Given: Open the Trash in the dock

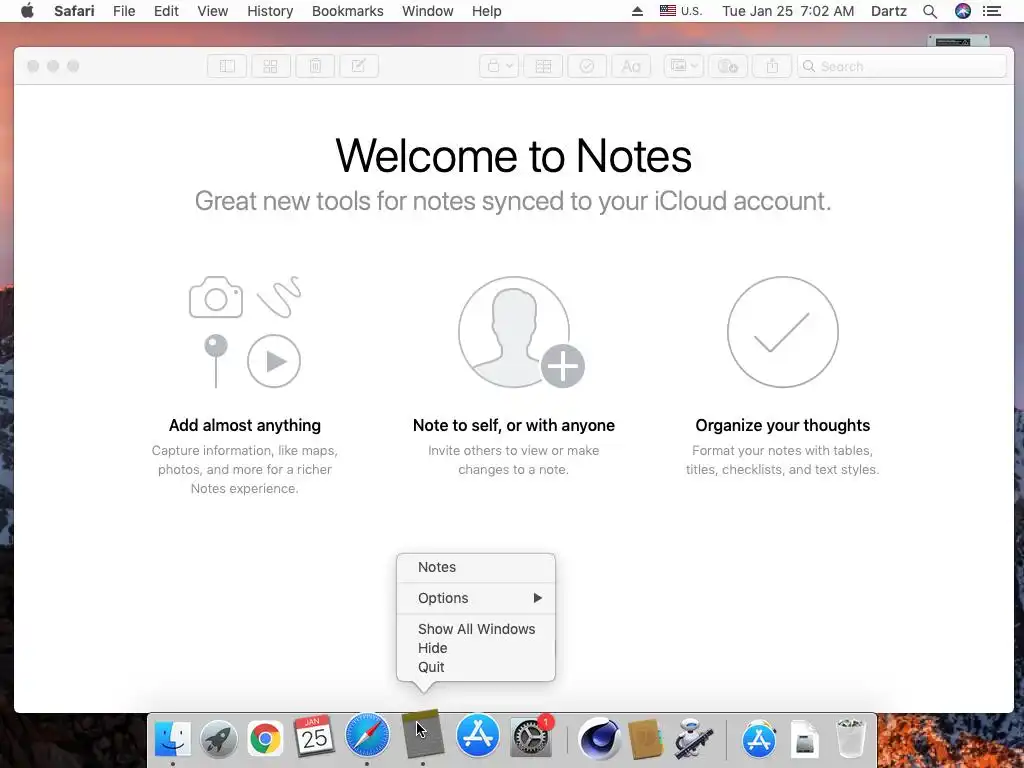Looking at the screenshot, I should click(x=851, y=739).
